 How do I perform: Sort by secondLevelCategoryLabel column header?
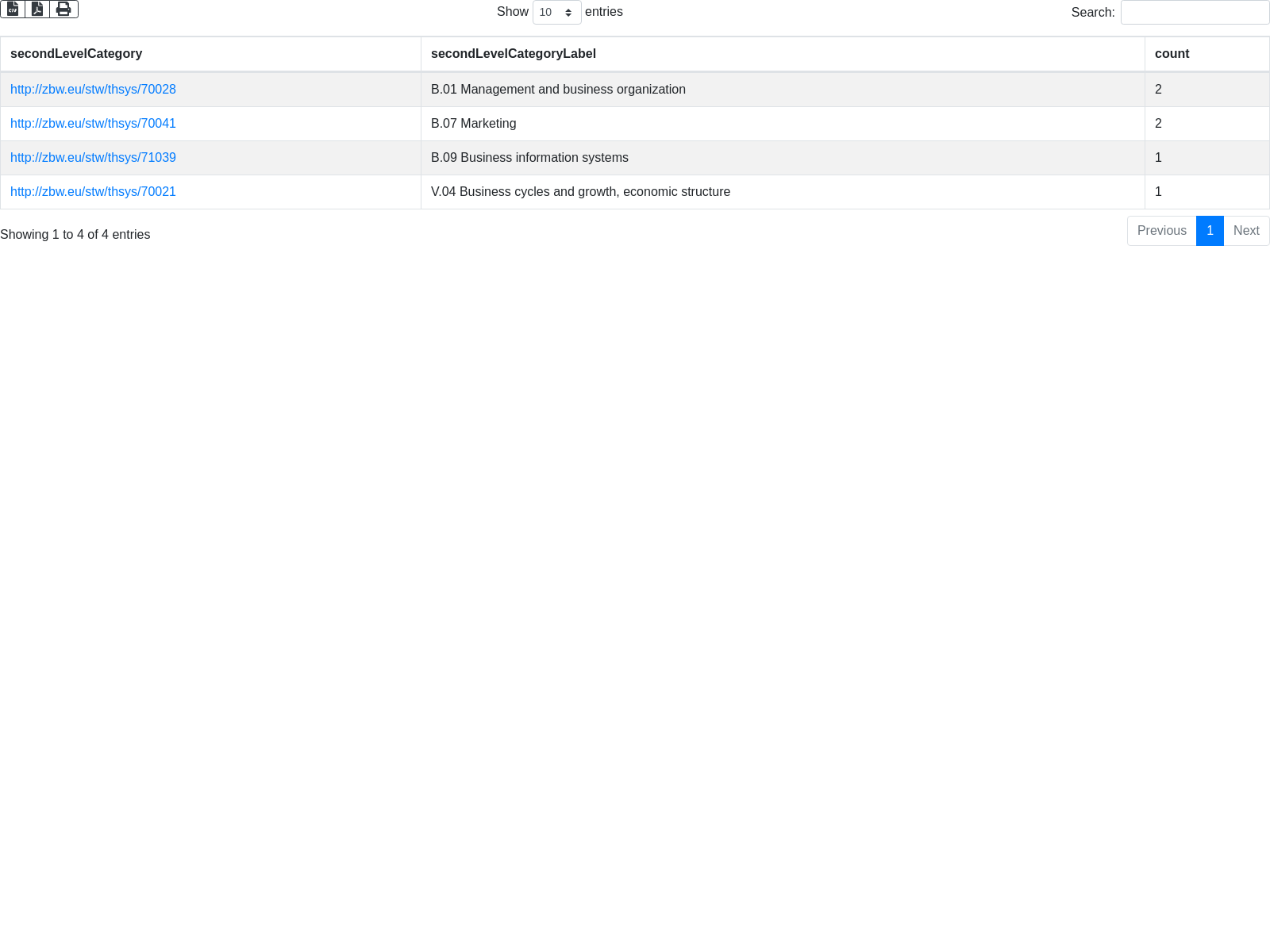pos(513,54)
